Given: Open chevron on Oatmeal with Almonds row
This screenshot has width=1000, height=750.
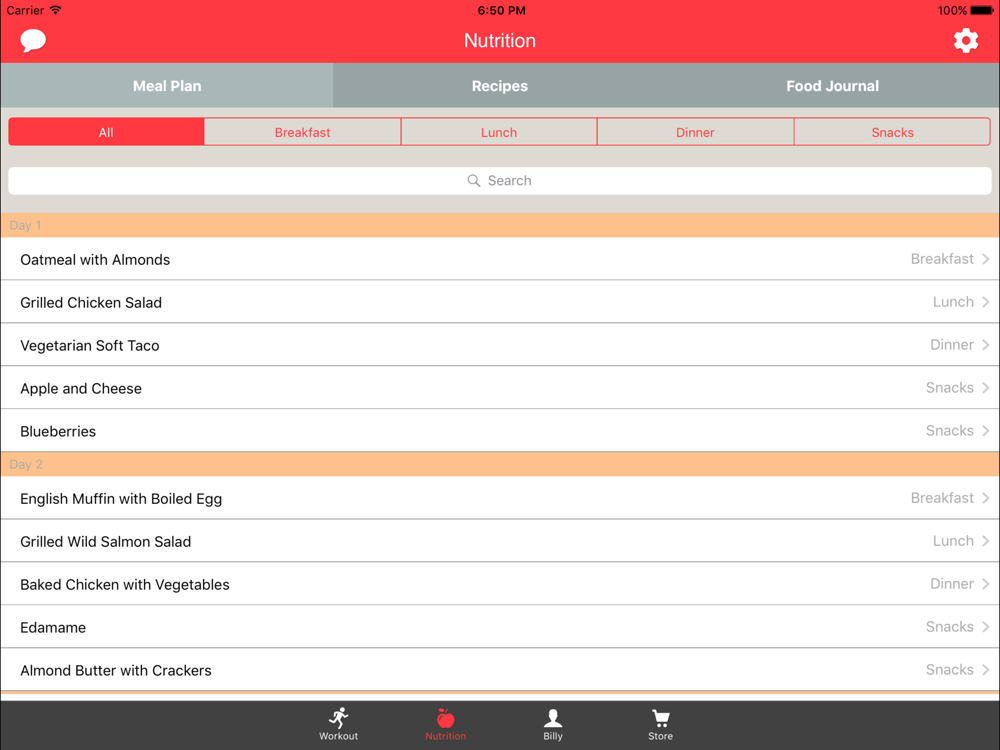Looking at the screenshot, I should pos(985,259).
